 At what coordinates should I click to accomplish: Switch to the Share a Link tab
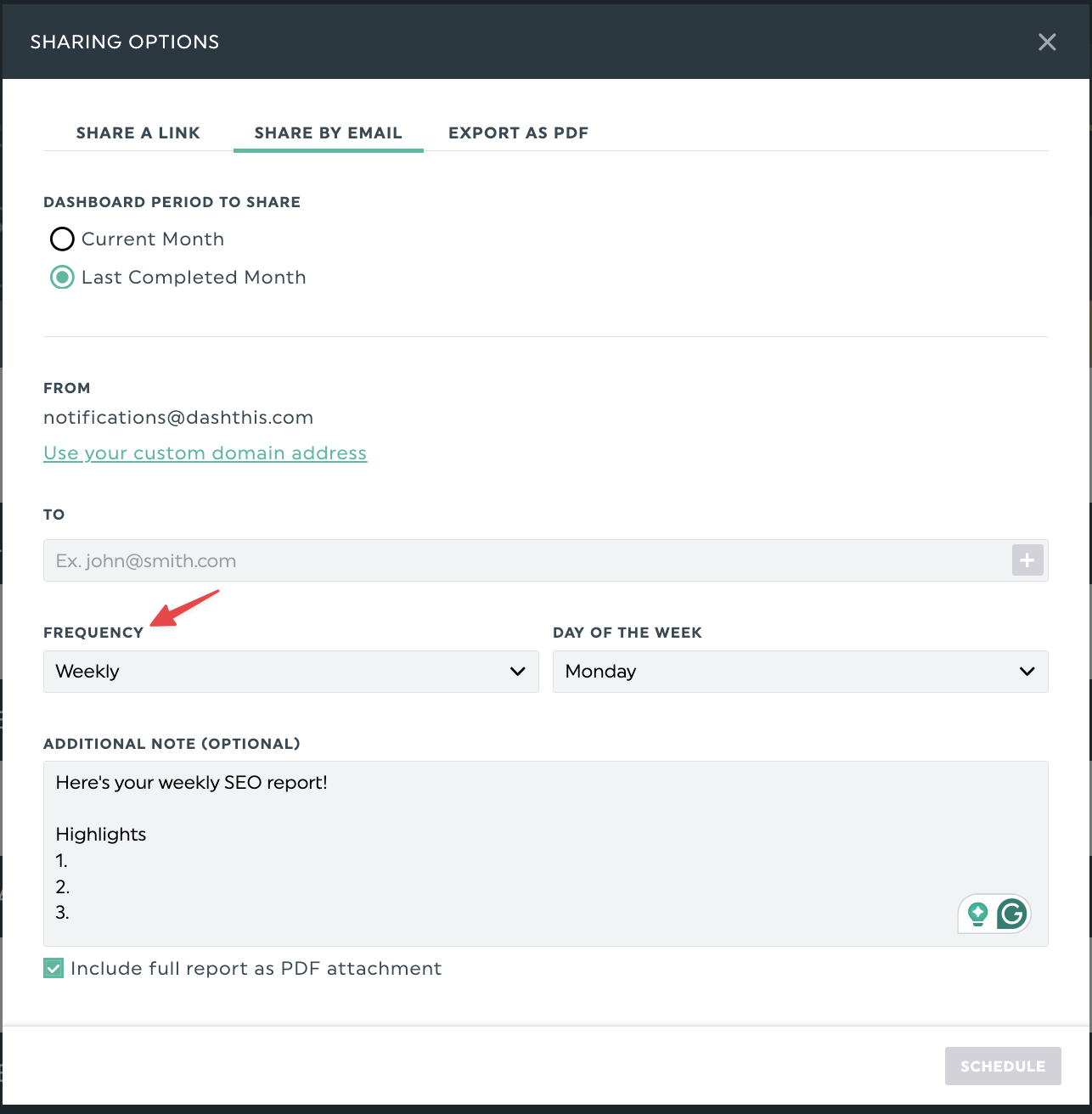point(138,132)
